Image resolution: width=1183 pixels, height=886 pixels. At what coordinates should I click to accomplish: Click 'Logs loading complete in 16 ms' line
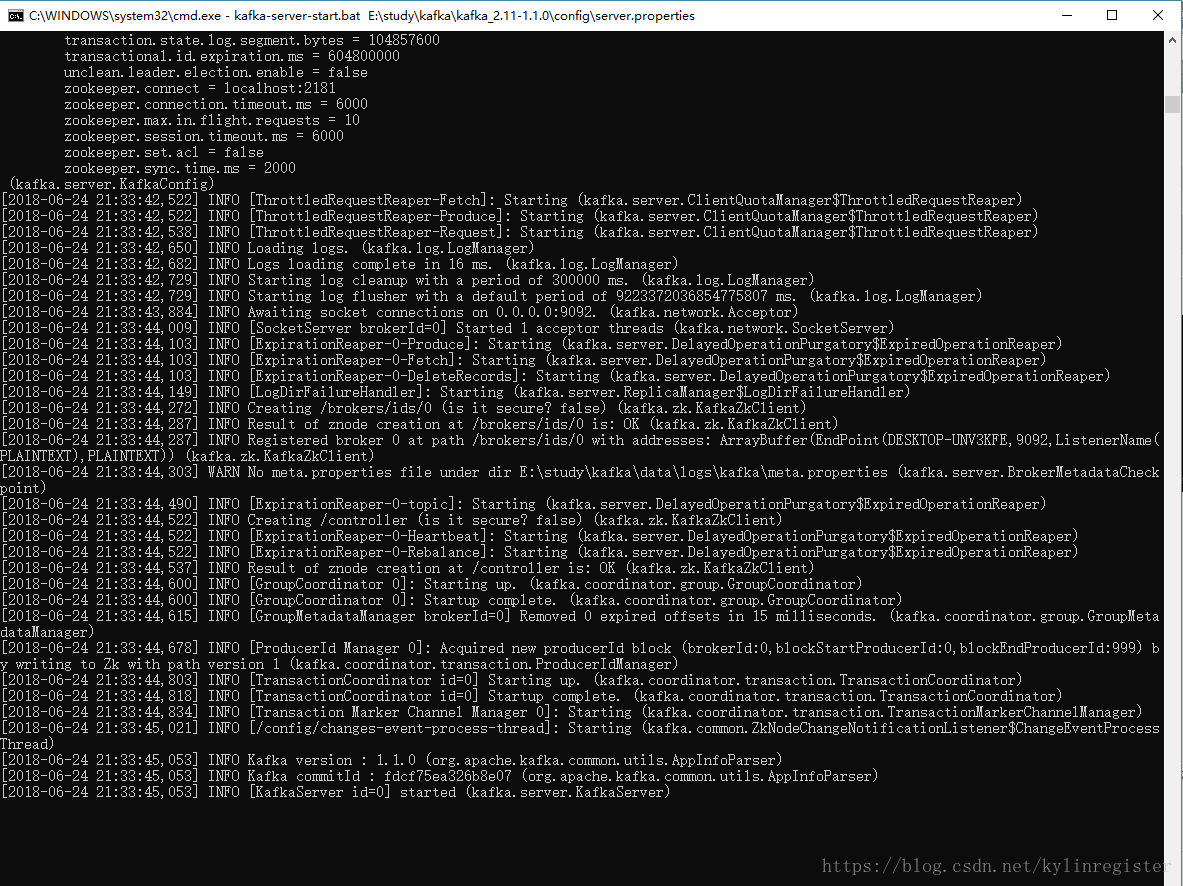[340, 264]
